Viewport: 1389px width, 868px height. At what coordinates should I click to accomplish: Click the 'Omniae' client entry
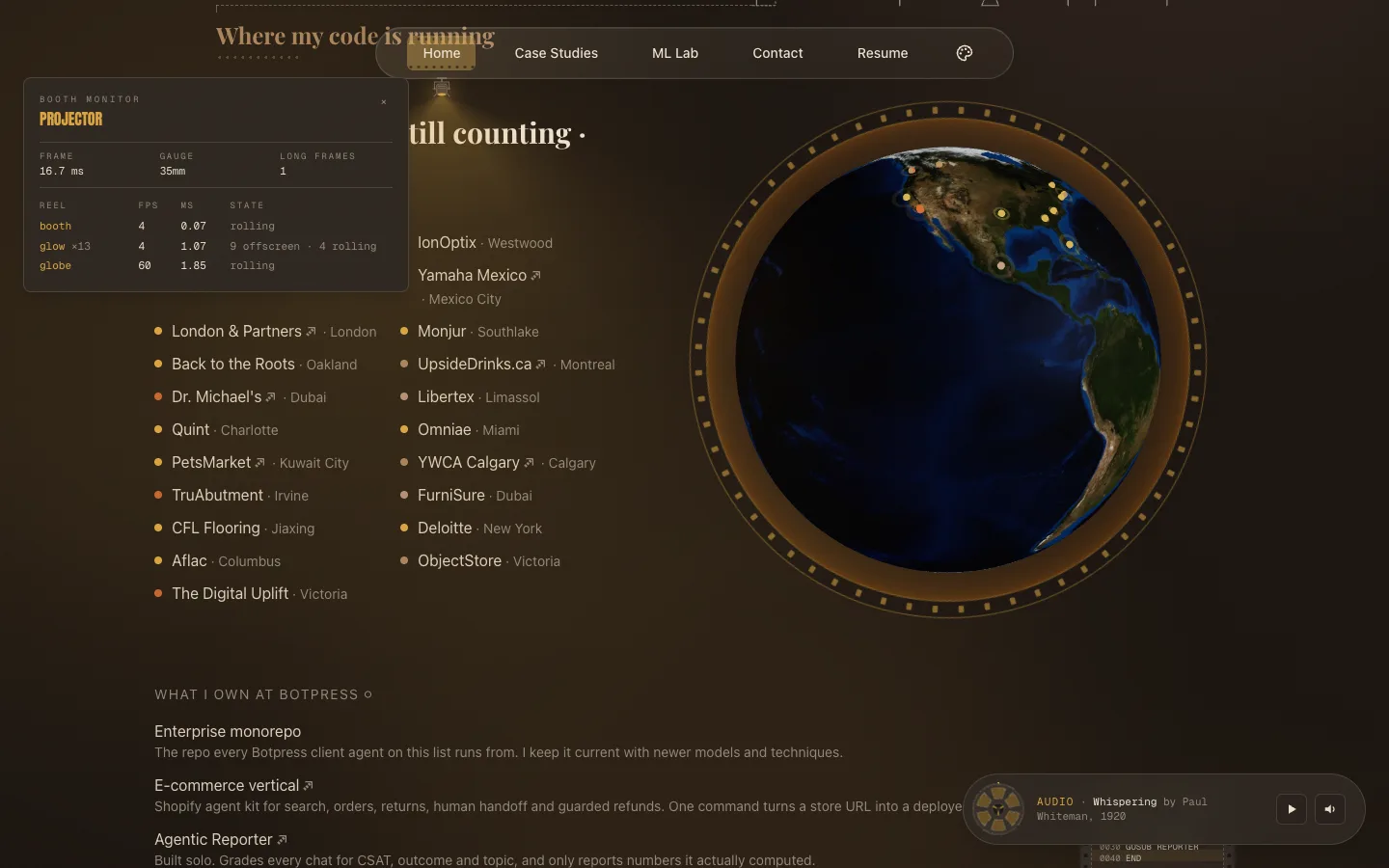460,430
